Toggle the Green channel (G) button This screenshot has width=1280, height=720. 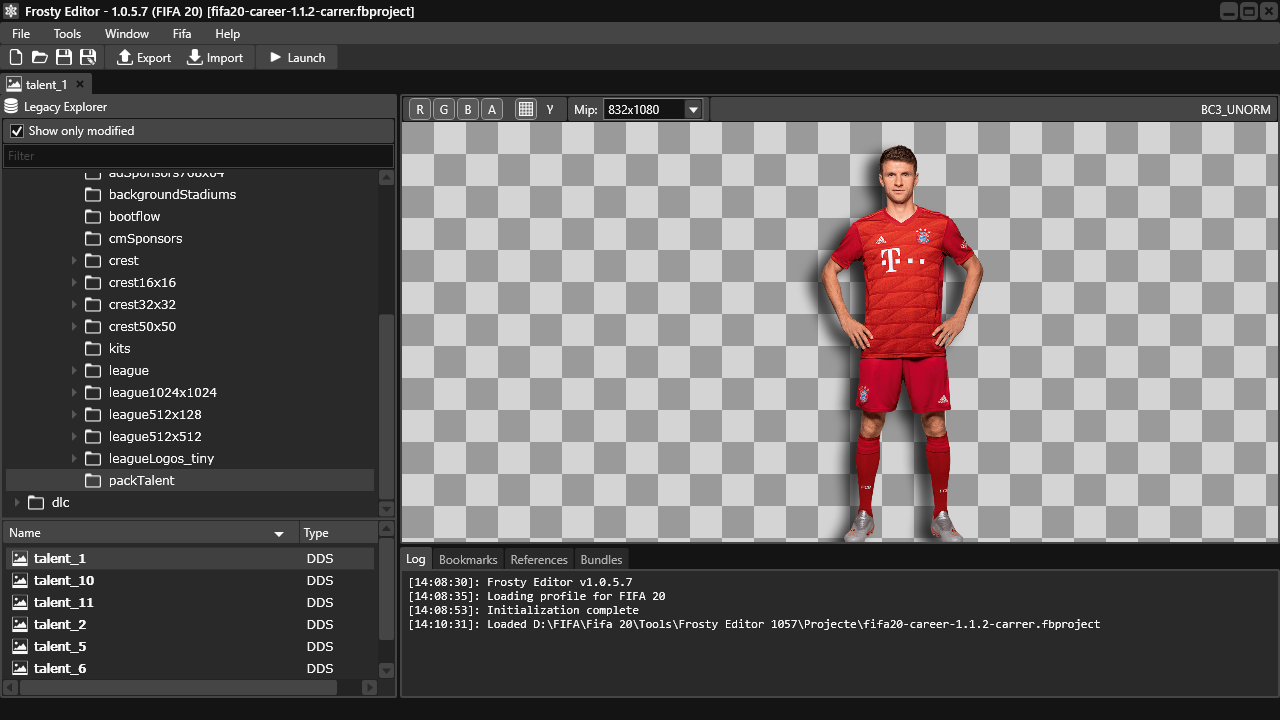[444, 110]
